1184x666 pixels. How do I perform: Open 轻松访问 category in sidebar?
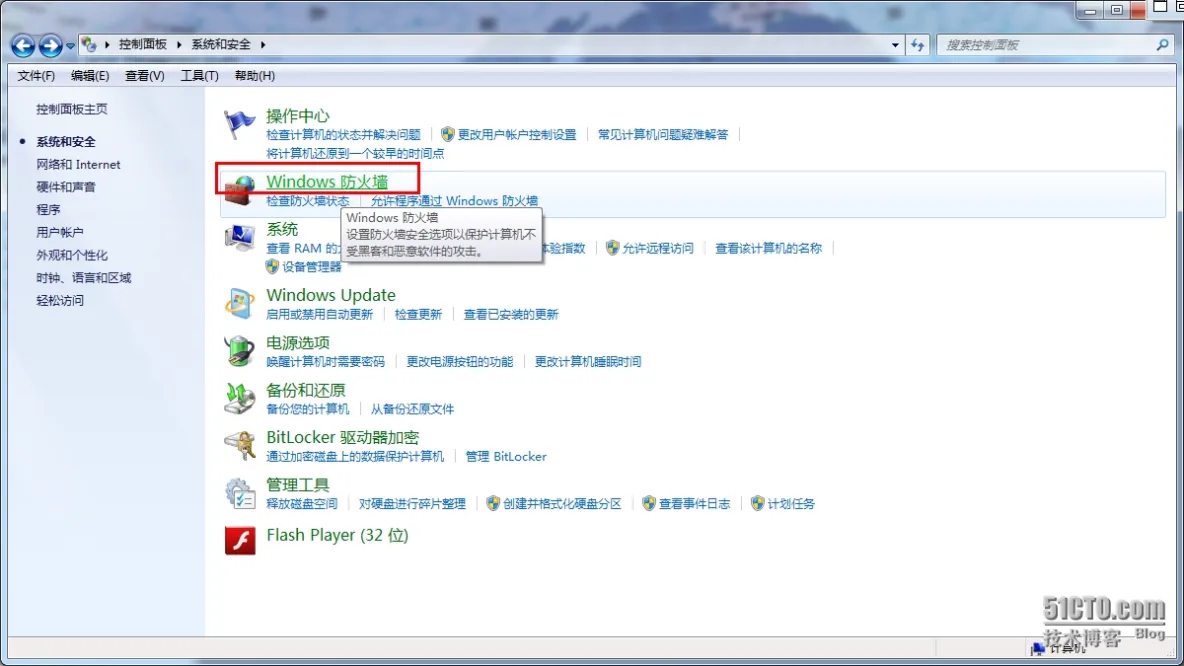60,300
